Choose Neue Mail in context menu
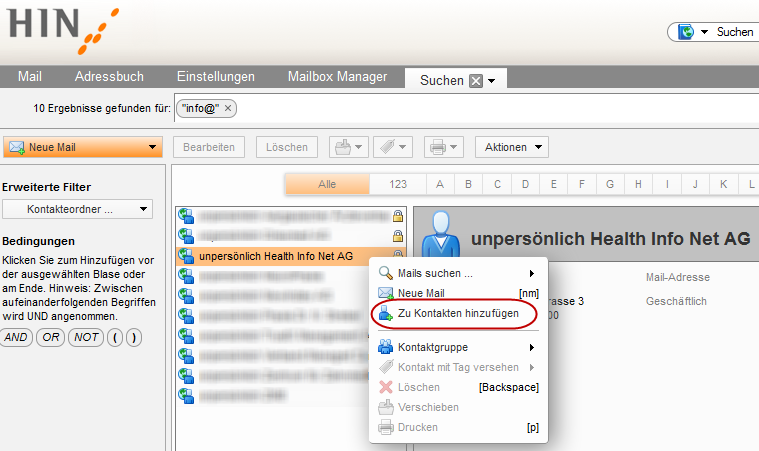The width and height of the screenshot is (759, 451). pyautogui.click(x=458, y=293)
